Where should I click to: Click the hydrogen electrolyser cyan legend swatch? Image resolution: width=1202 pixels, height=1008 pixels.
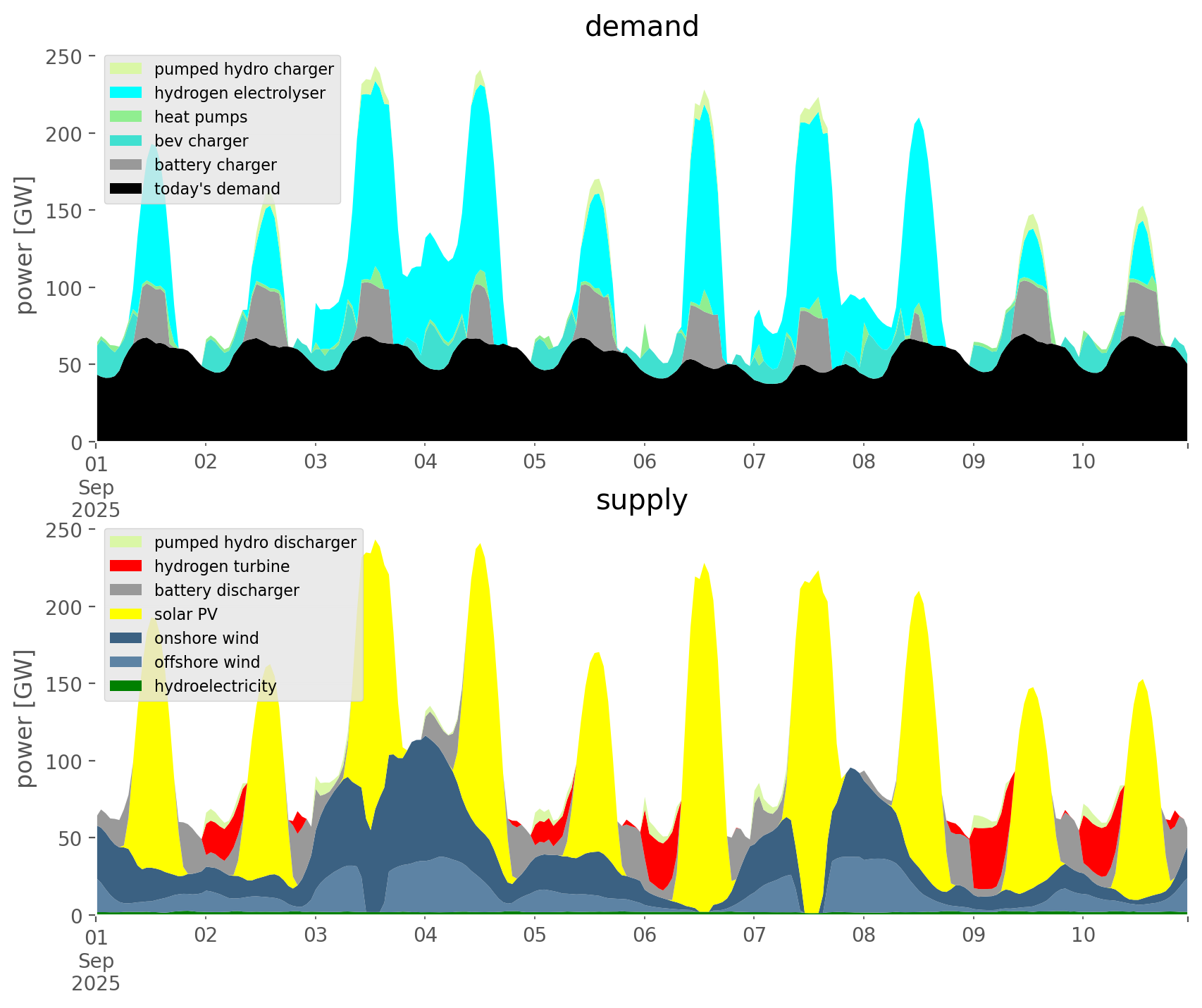[x=126, y=93]
